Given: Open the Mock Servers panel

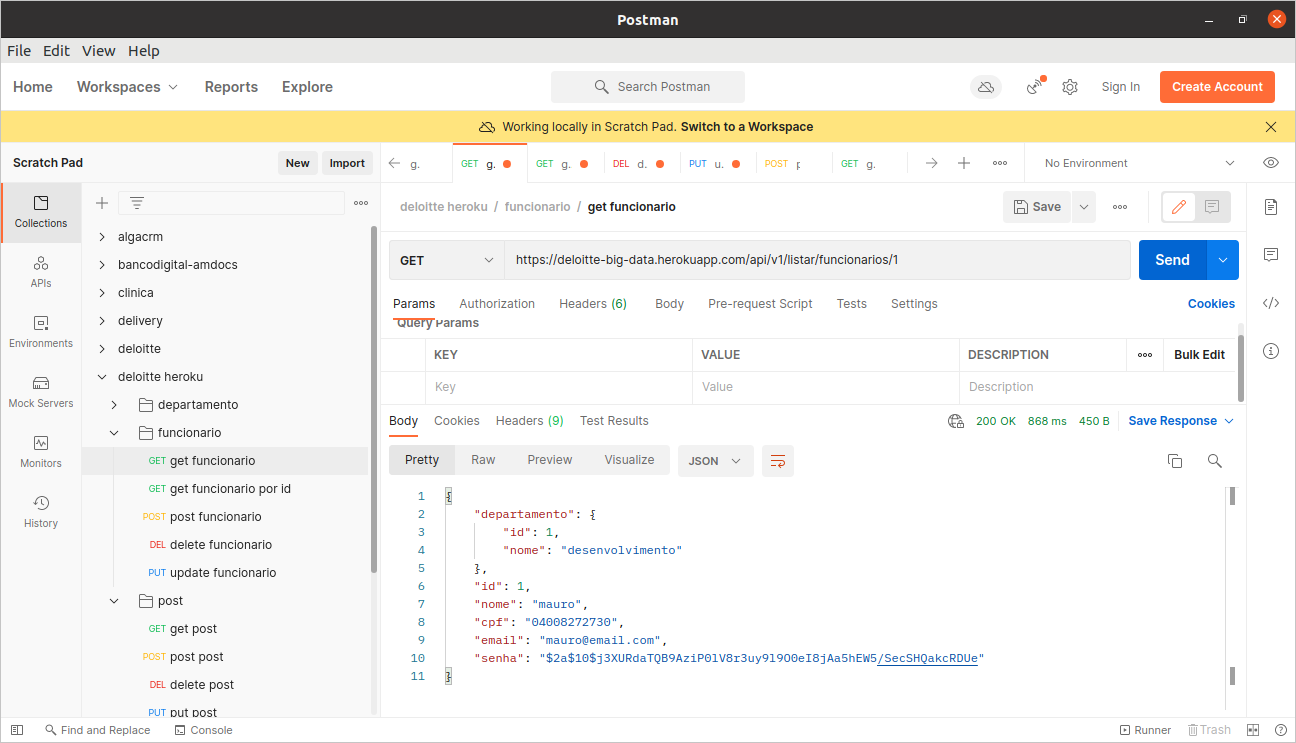Looking at the screenshot, I should pyautogui.click(x=41, y=392).
